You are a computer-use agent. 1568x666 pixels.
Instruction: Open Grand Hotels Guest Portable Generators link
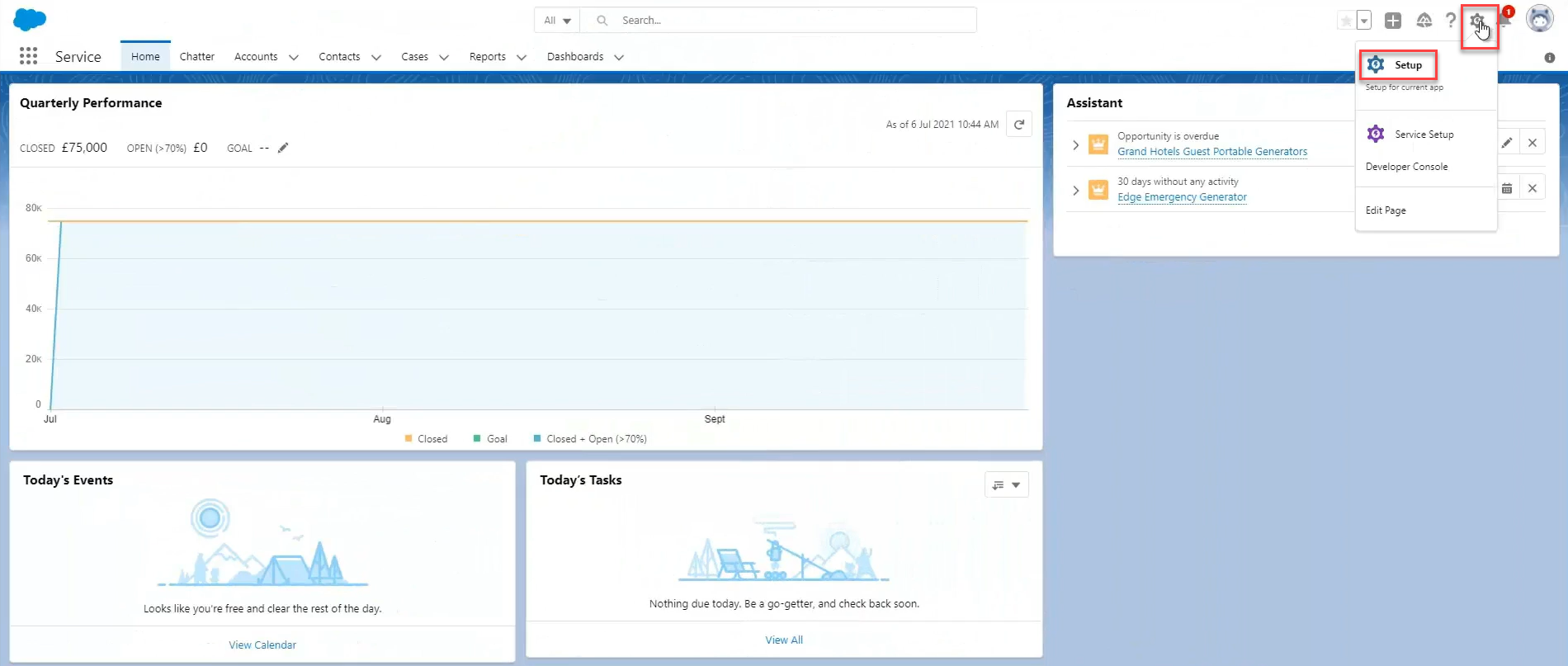[1212, 152]
